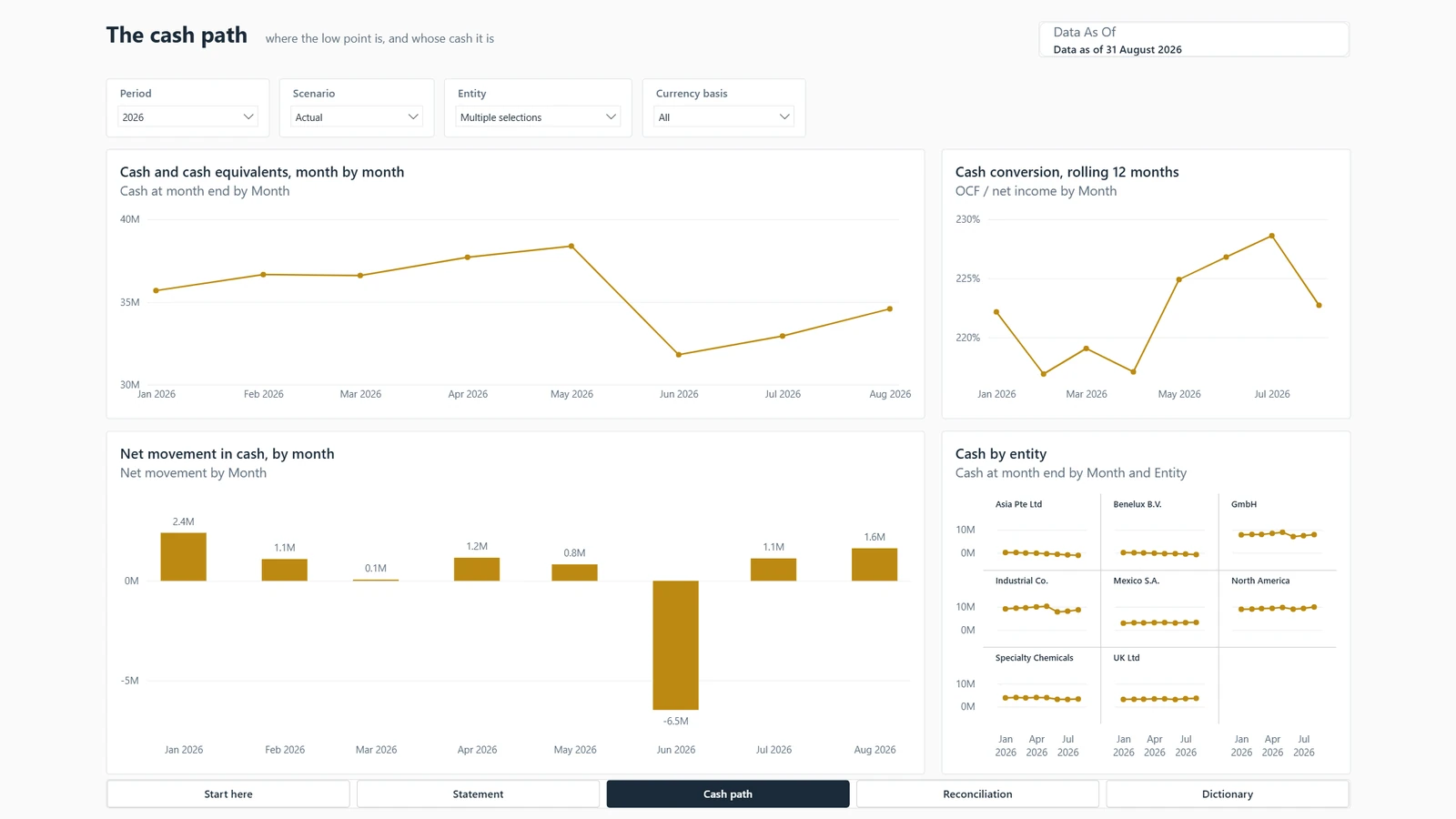The width and height of the screenshot is (1456, 819).
Task: Click the Data as of 31 August 2026 card
Action: tap(1194, 40)
